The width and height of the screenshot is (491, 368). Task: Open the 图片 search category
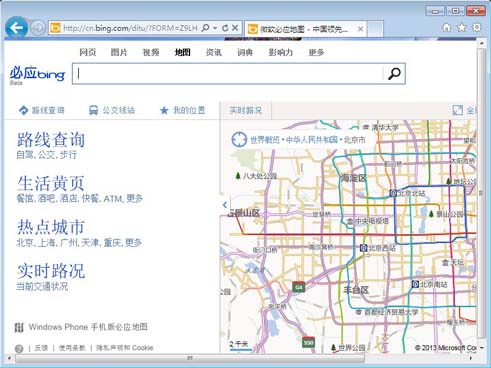click(x=119, y=52)
